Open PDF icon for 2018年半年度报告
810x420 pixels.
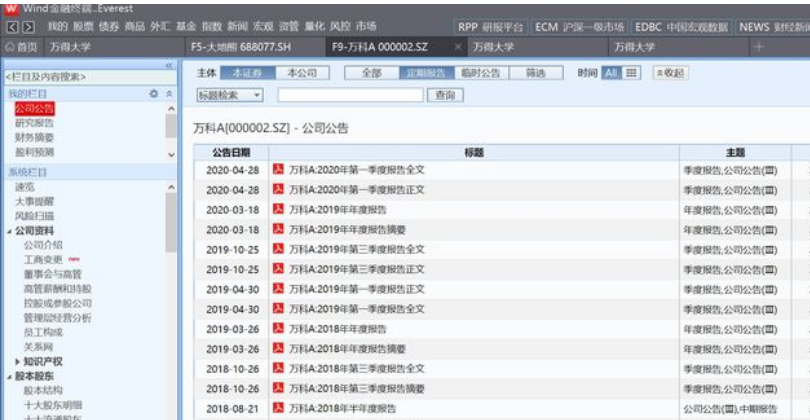278,408
